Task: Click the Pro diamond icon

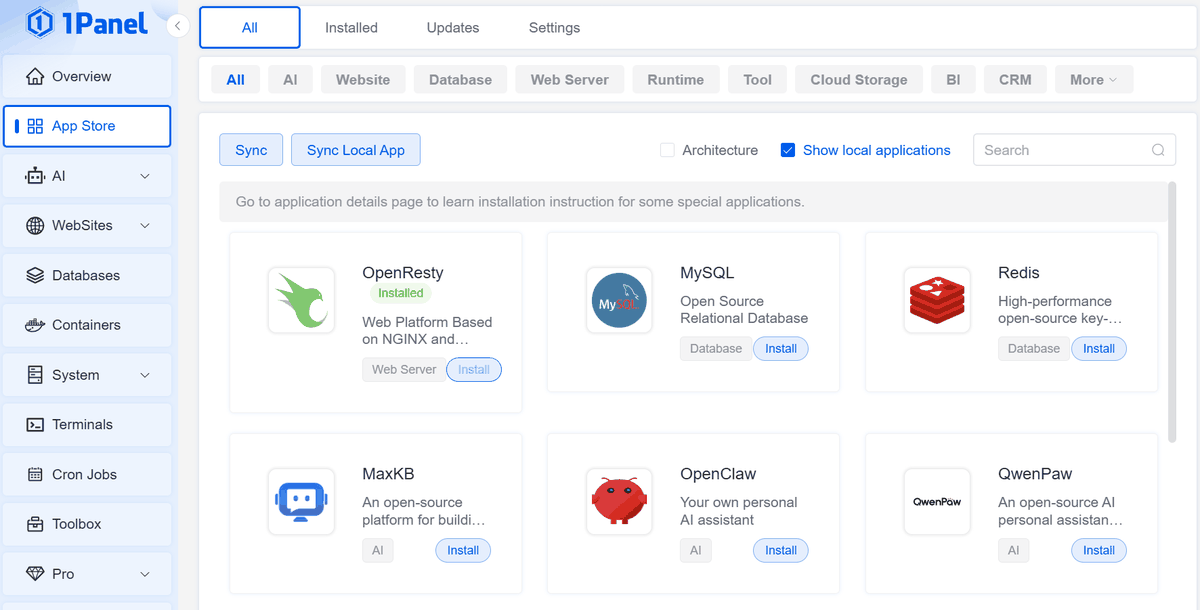Action: pyautogui.click(x=35, y=574)
